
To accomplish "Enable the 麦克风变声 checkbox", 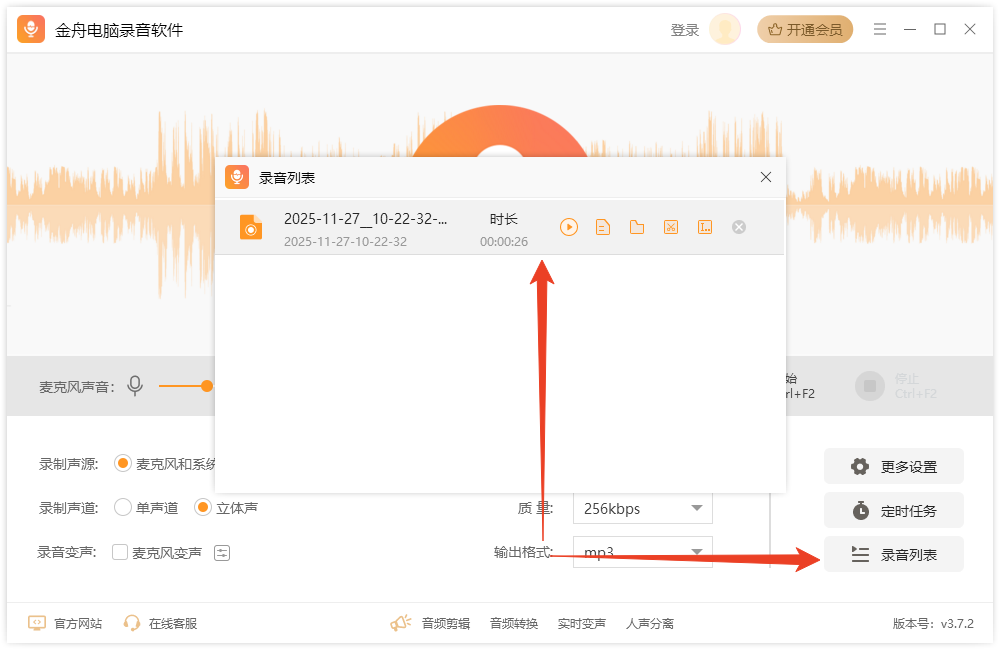I will (119, 552).
